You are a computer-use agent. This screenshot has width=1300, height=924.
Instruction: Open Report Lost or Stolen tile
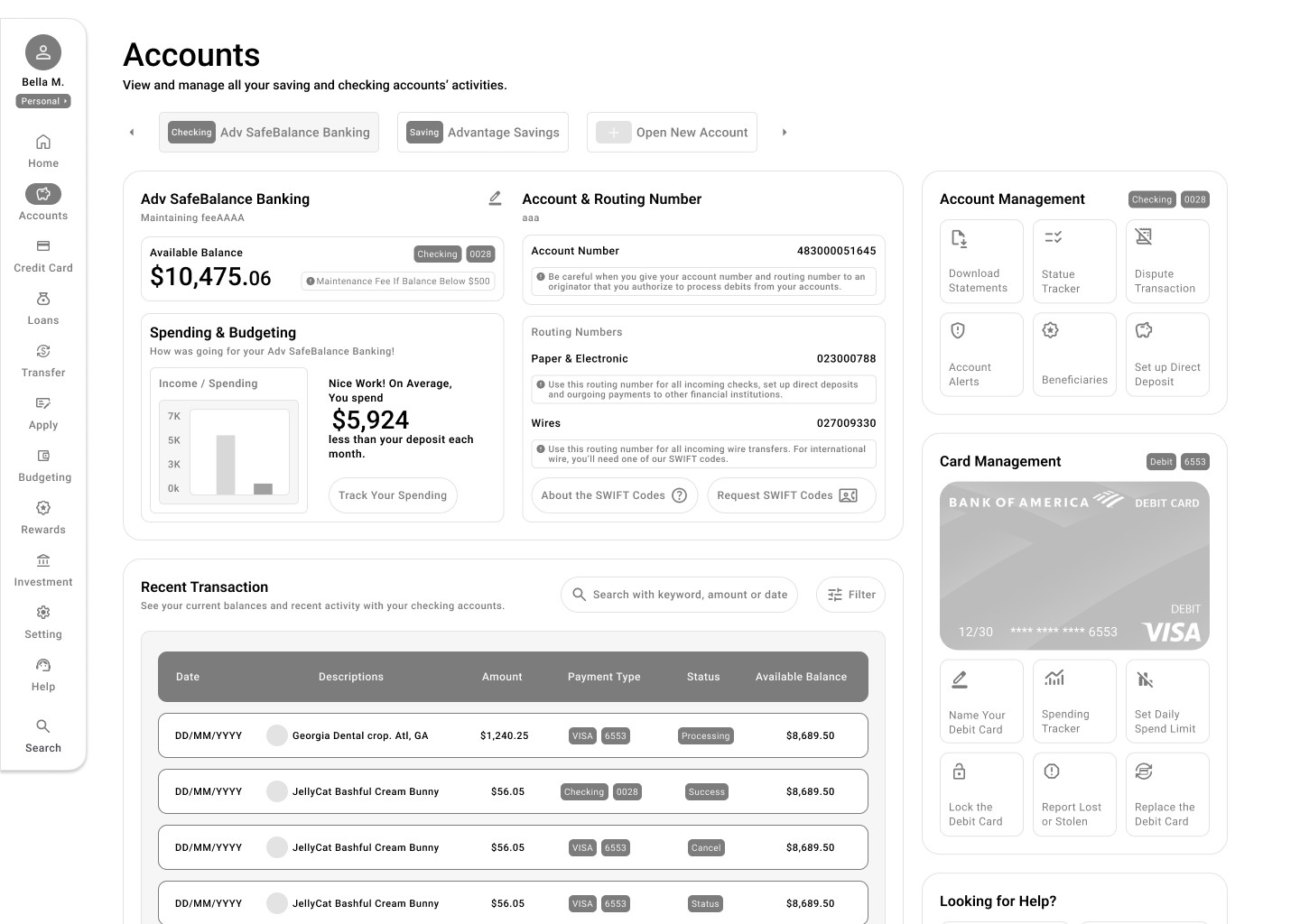[x=1074, y=795]
